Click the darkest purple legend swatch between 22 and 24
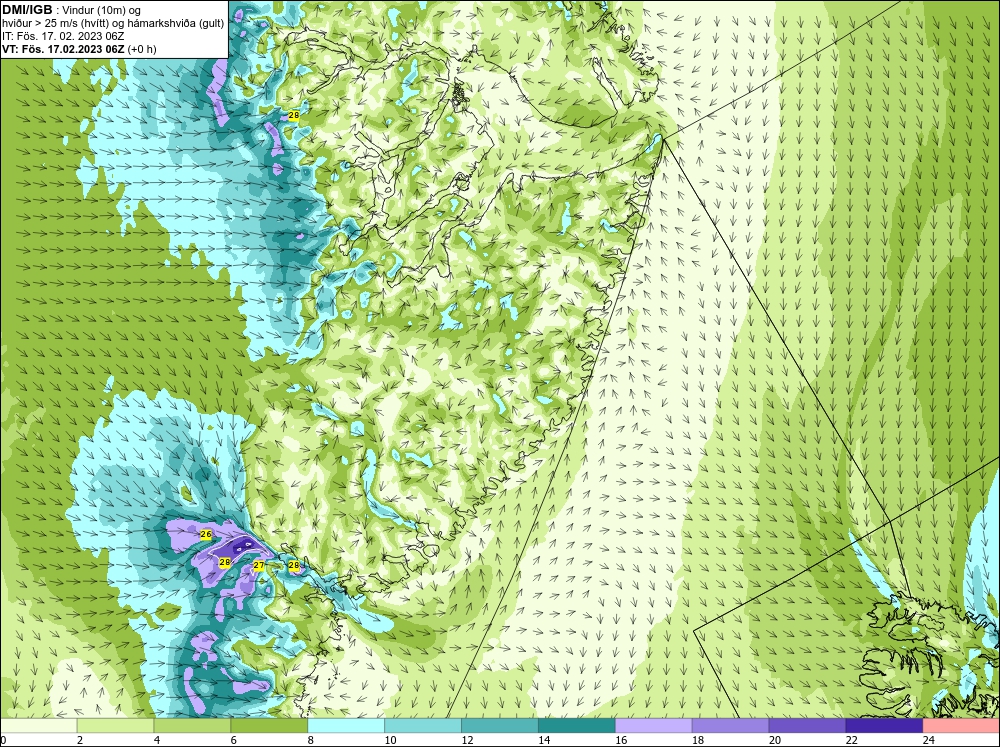Viewport: 1000px width, 747px height. pos(884,726)
